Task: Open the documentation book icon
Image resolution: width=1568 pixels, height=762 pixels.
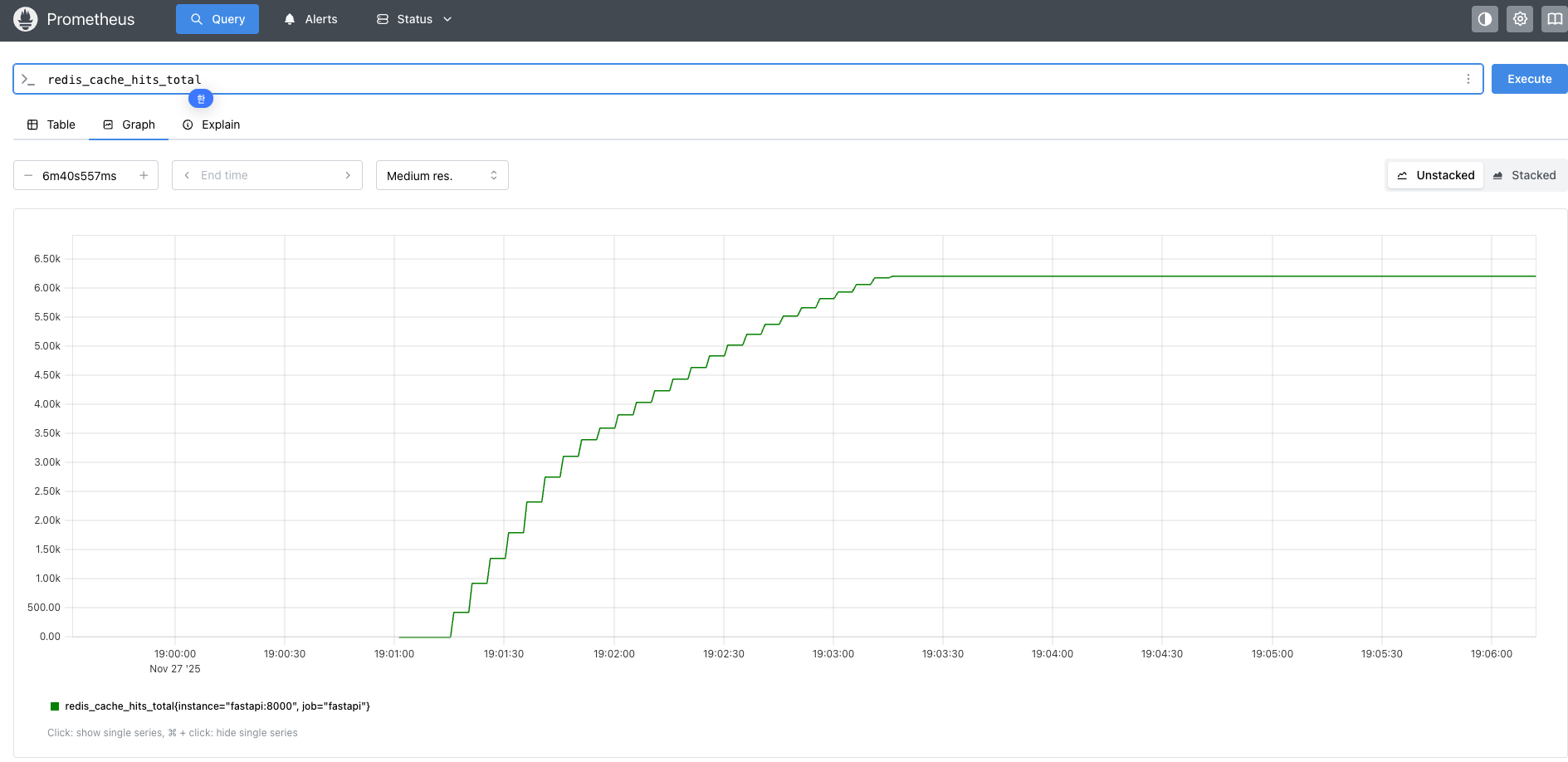Action: 1554,19
